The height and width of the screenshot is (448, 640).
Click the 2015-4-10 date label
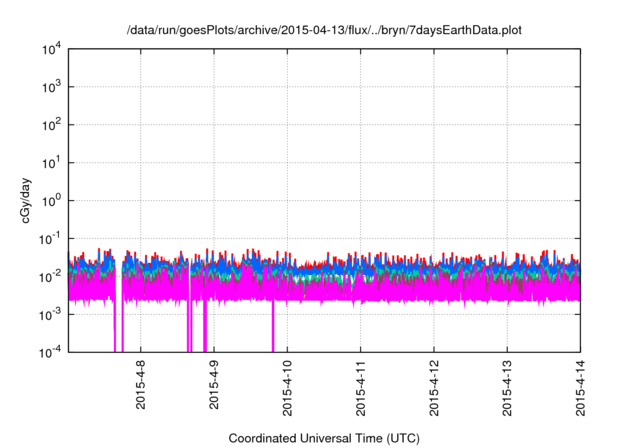287,388
